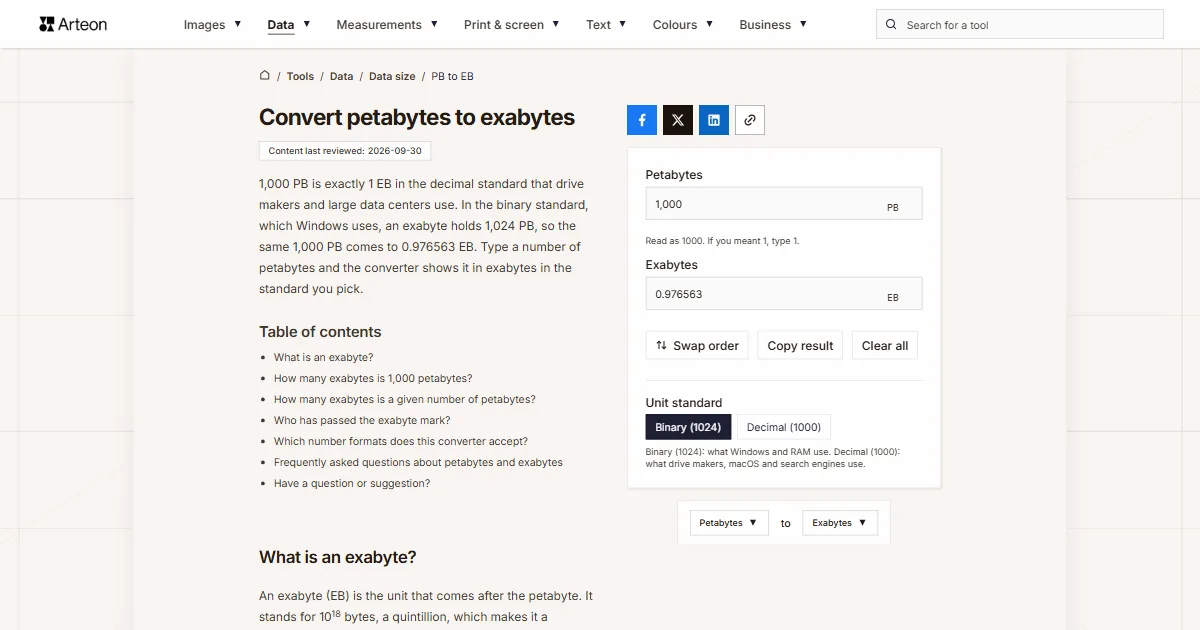This screenshot has width=1200, height=630.
Task: Open Tools breadcrumb link
Action: point(300,76)
